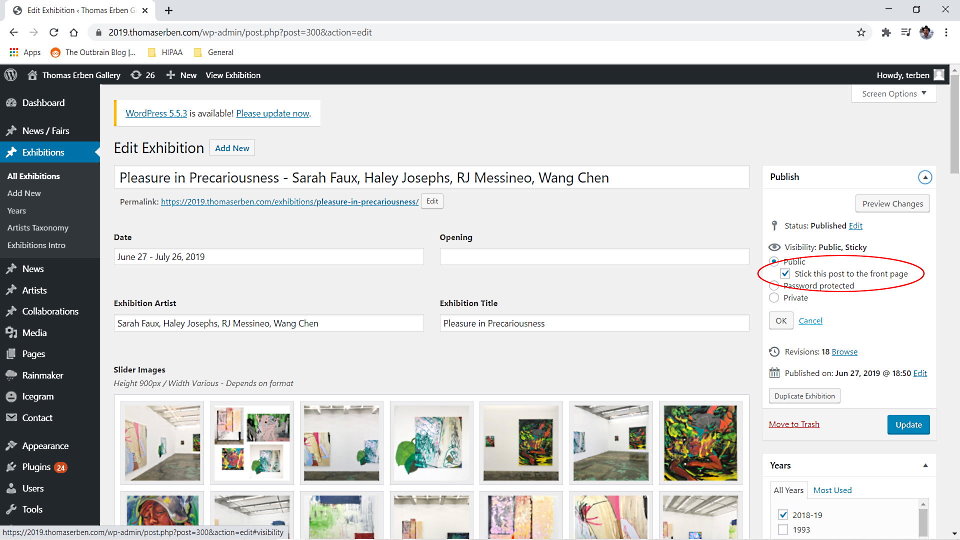Click the Date field with June 27 - July 26, 2019
This screenshot has height=540, width=960.
coord(268,257)
